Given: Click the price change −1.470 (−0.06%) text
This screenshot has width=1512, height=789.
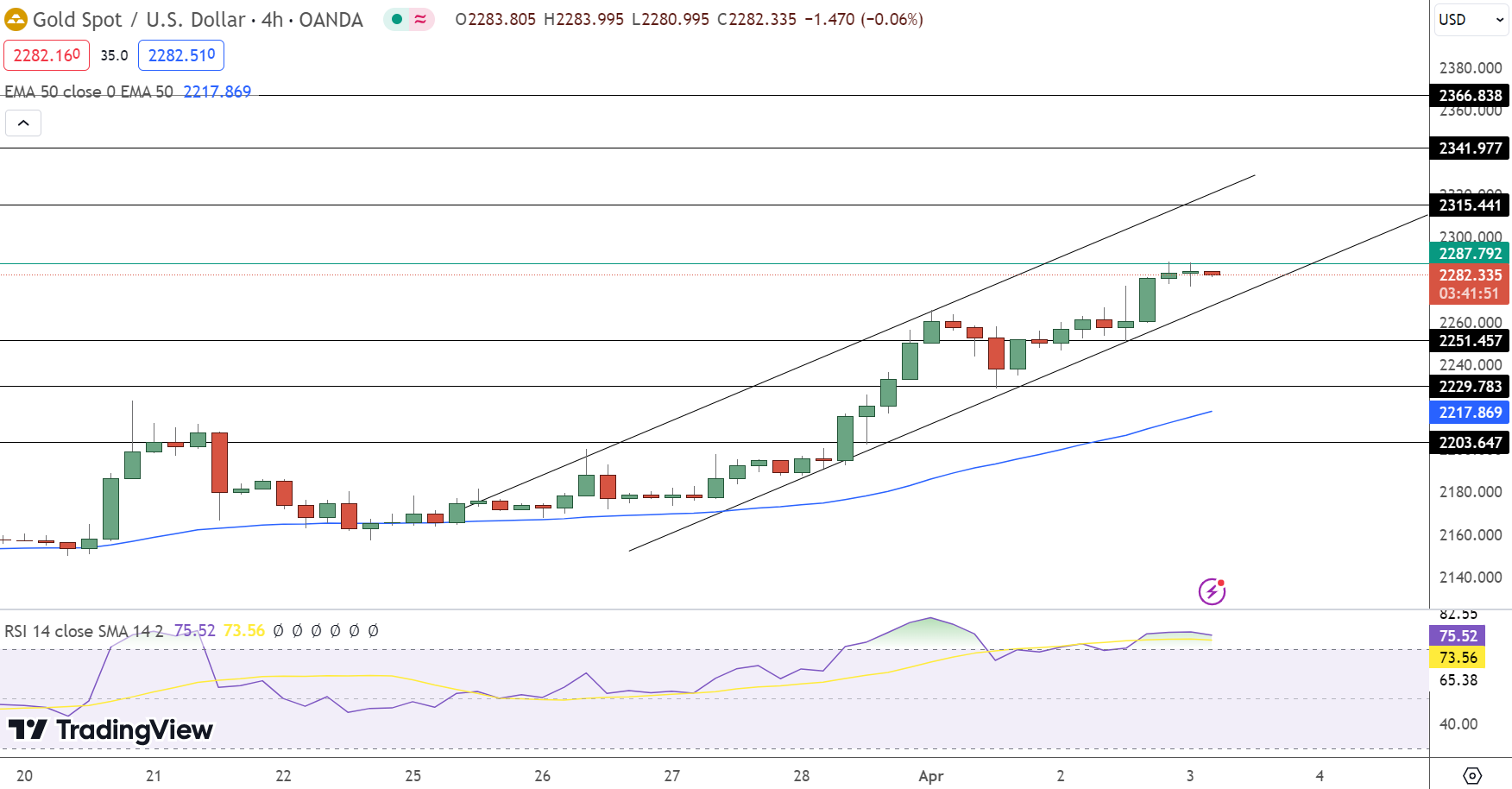Looking at the screenshot, I should pos(864,19).
